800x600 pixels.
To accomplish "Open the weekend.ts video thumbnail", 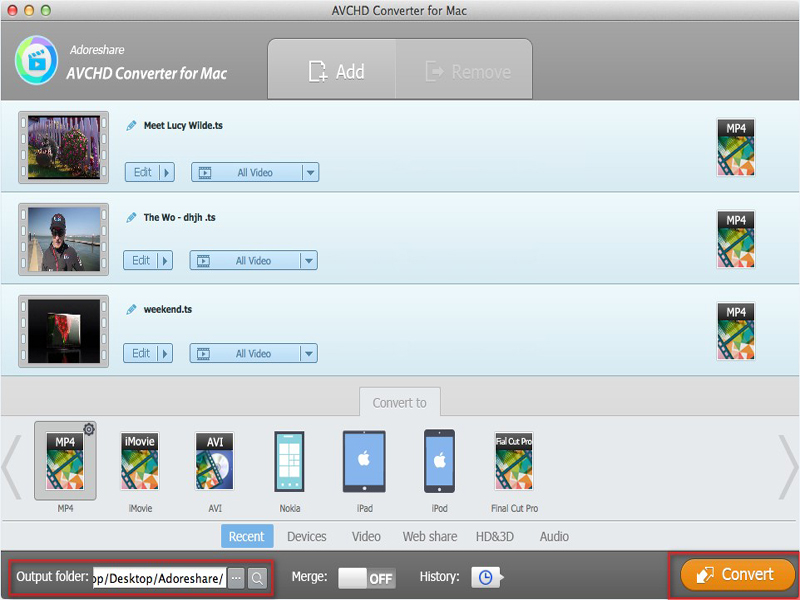I will pyautogui.click(x=64, y=331).
